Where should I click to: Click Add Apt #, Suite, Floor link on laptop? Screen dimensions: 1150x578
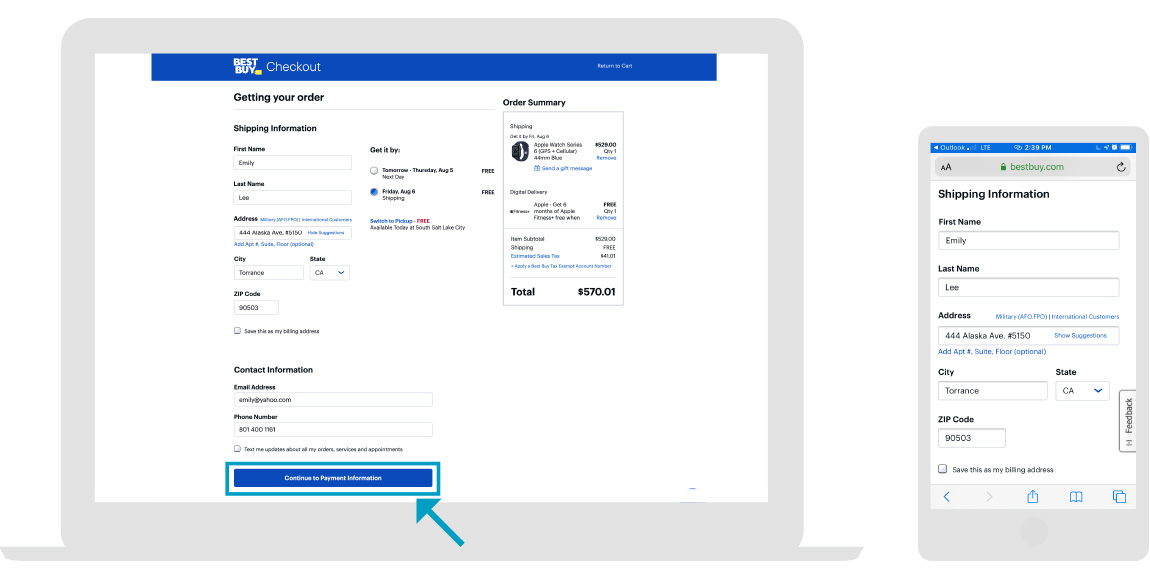(274, 244)
